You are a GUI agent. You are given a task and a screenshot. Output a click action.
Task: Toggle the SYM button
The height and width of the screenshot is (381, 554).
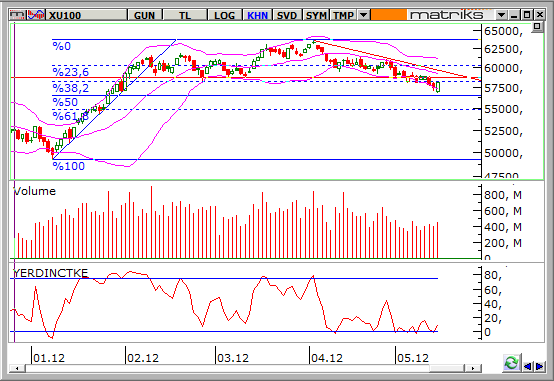(x=316, y=15)
